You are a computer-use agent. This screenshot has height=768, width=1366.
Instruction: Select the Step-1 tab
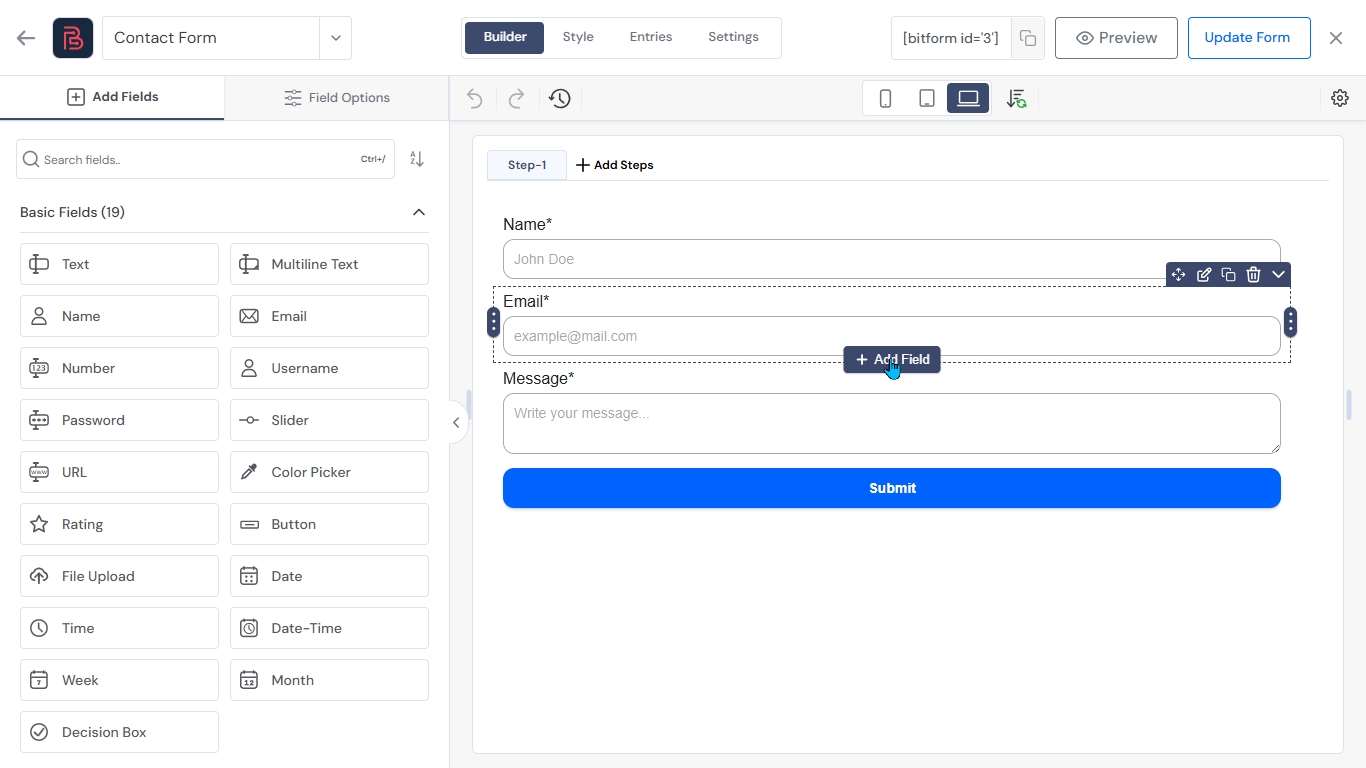(527, 165)
